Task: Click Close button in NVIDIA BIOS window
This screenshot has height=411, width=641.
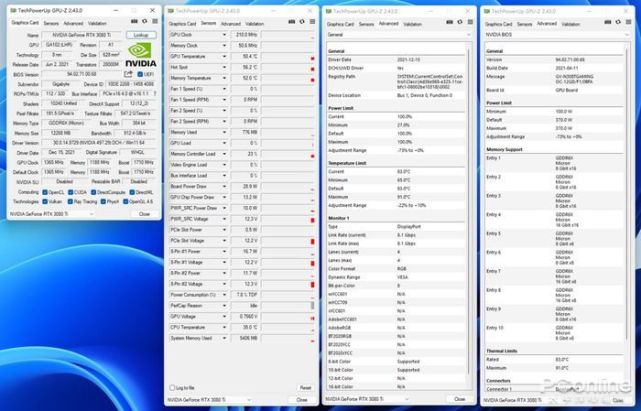Action: pos(618,400)
